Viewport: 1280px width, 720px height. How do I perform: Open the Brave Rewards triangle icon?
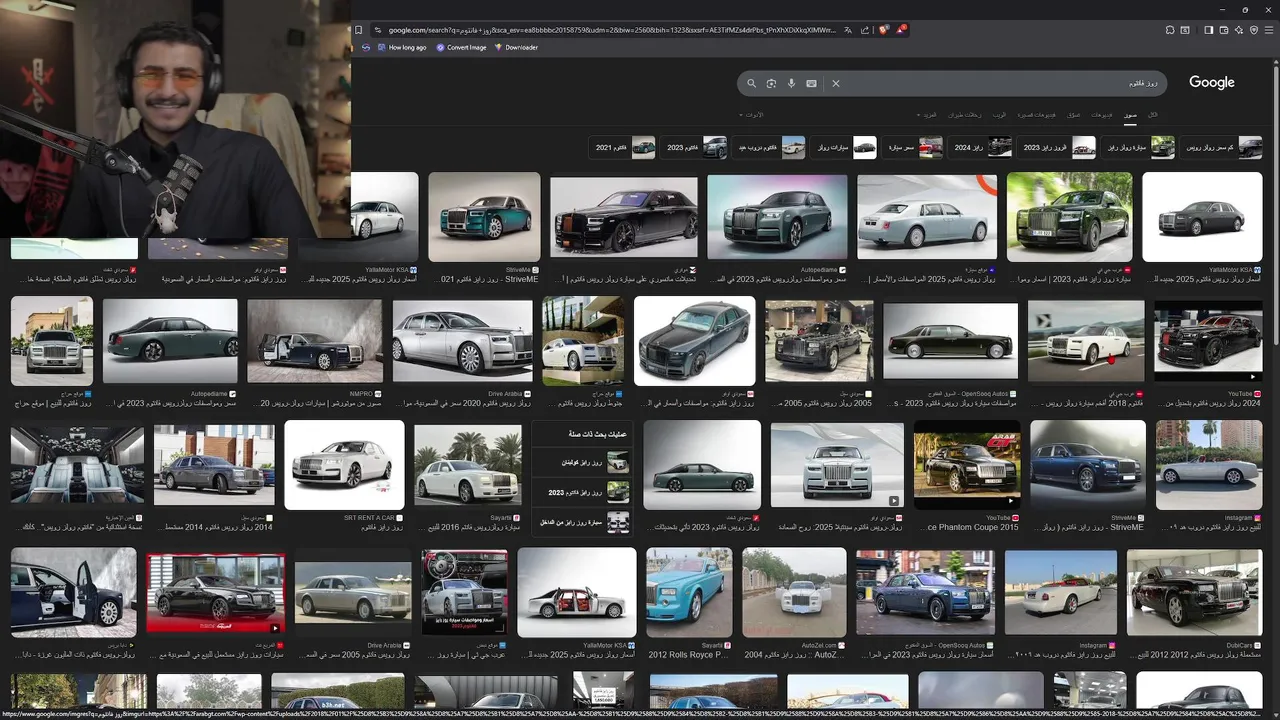(900, 30)
